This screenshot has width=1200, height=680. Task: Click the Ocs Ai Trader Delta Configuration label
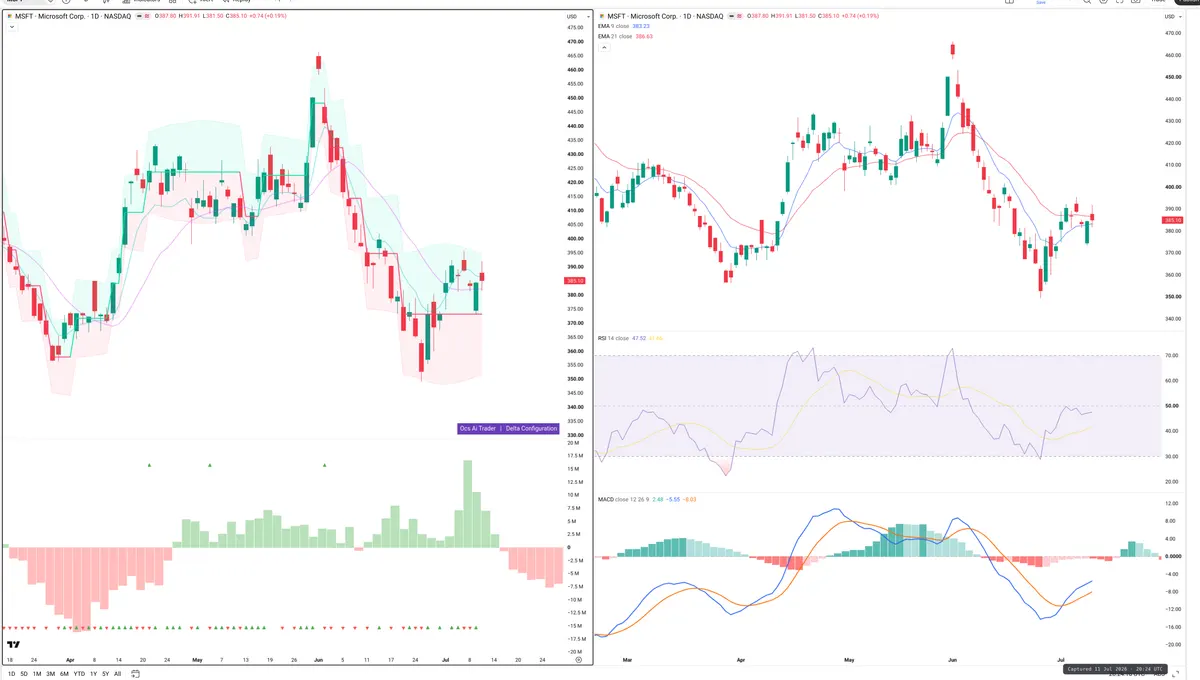508,428
